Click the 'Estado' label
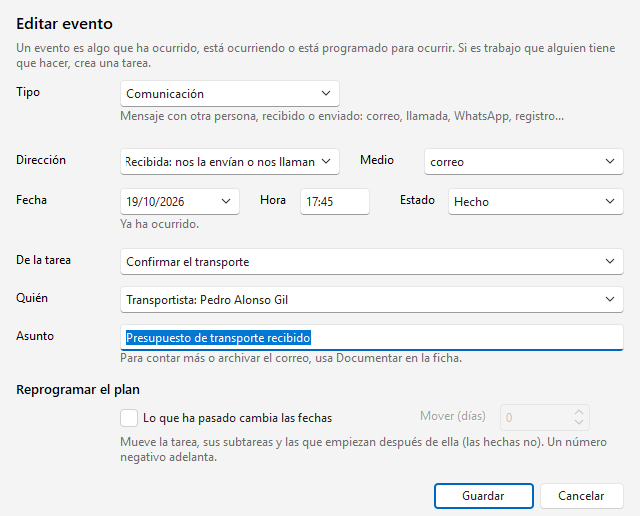 [x=417, y=200]
